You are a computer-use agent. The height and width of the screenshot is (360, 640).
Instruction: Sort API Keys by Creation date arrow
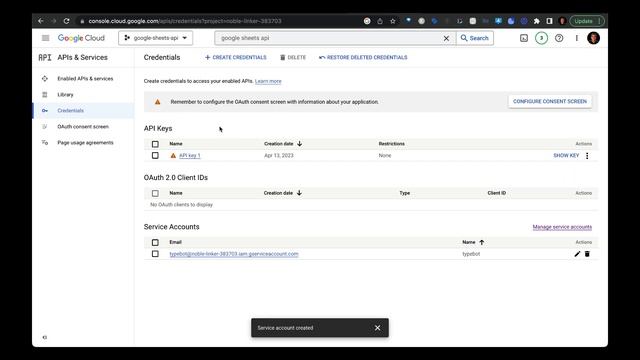point(300,144)
